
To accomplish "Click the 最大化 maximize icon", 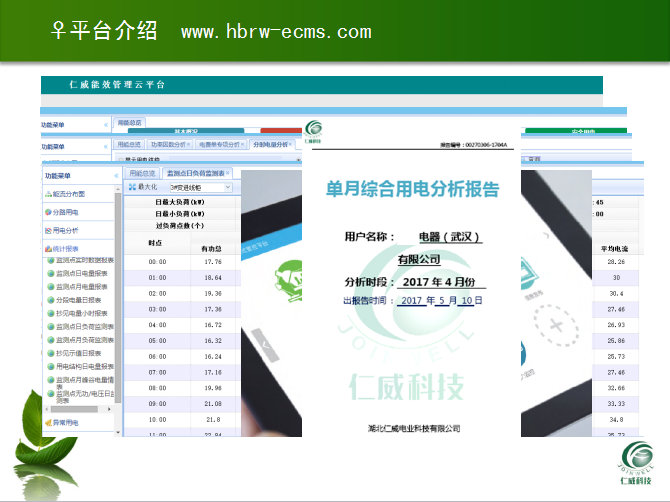I will point(132,187).
